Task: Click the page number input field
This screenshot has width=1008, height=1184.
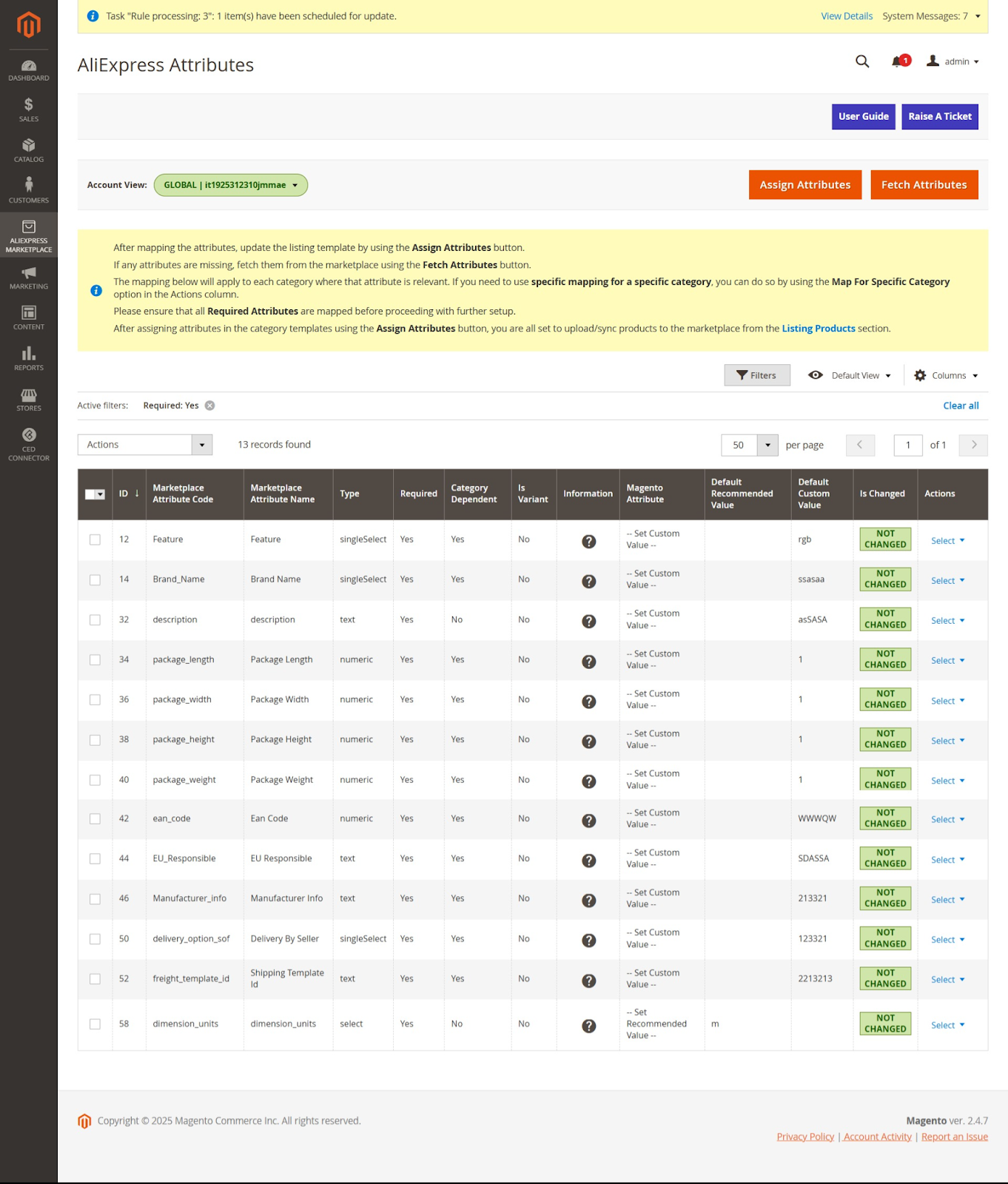Action: [907, 445]
